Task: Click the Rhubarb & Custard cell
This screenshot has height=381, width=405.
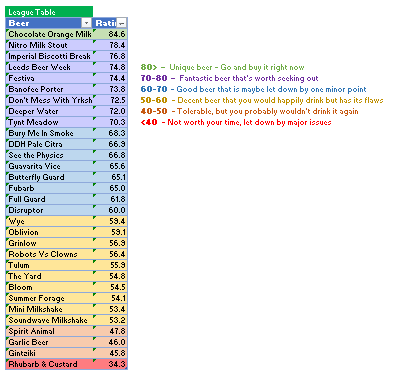Action: (x=50, y=364)
